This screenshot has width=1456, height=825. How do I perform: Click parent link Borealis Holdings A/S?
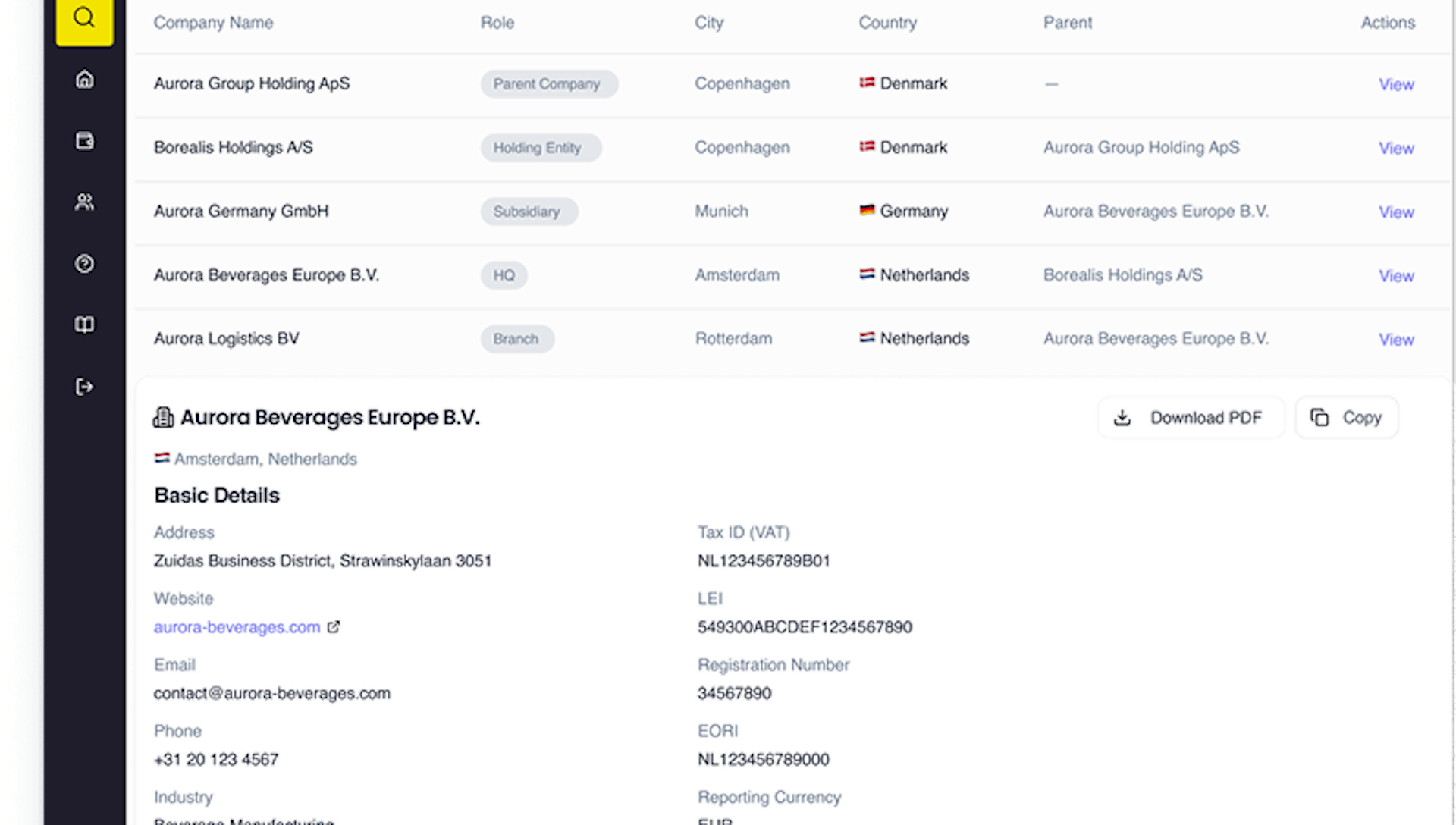point(1122,274)
